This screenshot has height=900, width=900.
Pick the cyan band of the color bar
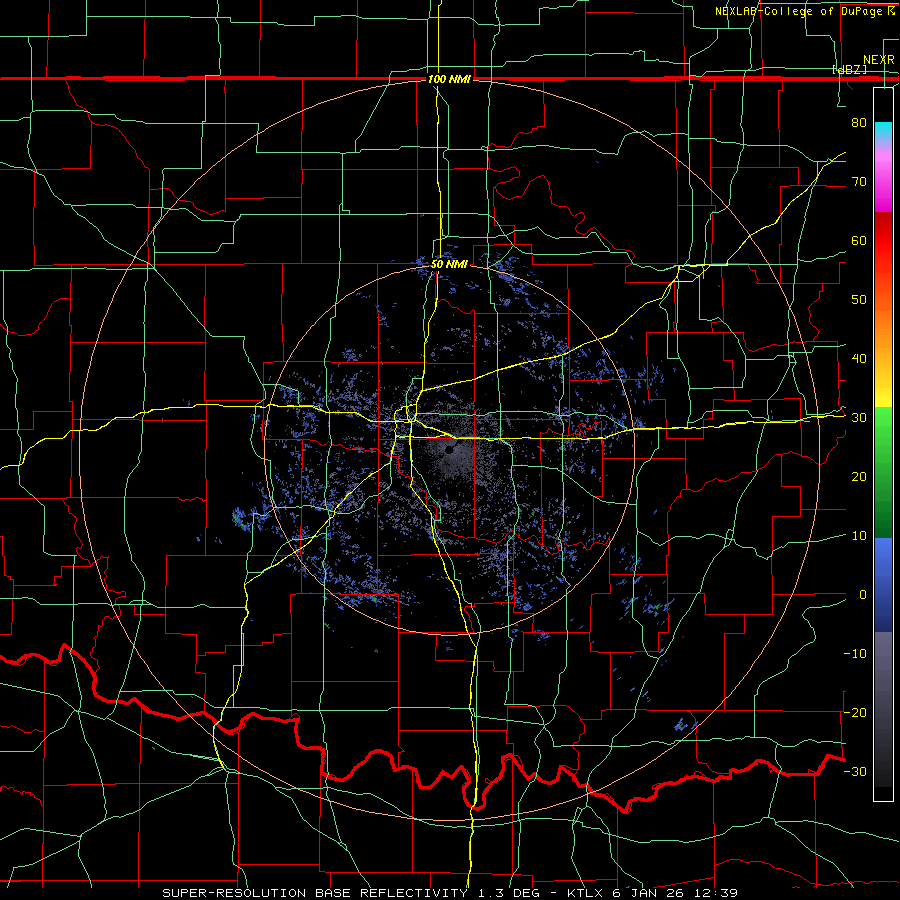tap(883, 132)
